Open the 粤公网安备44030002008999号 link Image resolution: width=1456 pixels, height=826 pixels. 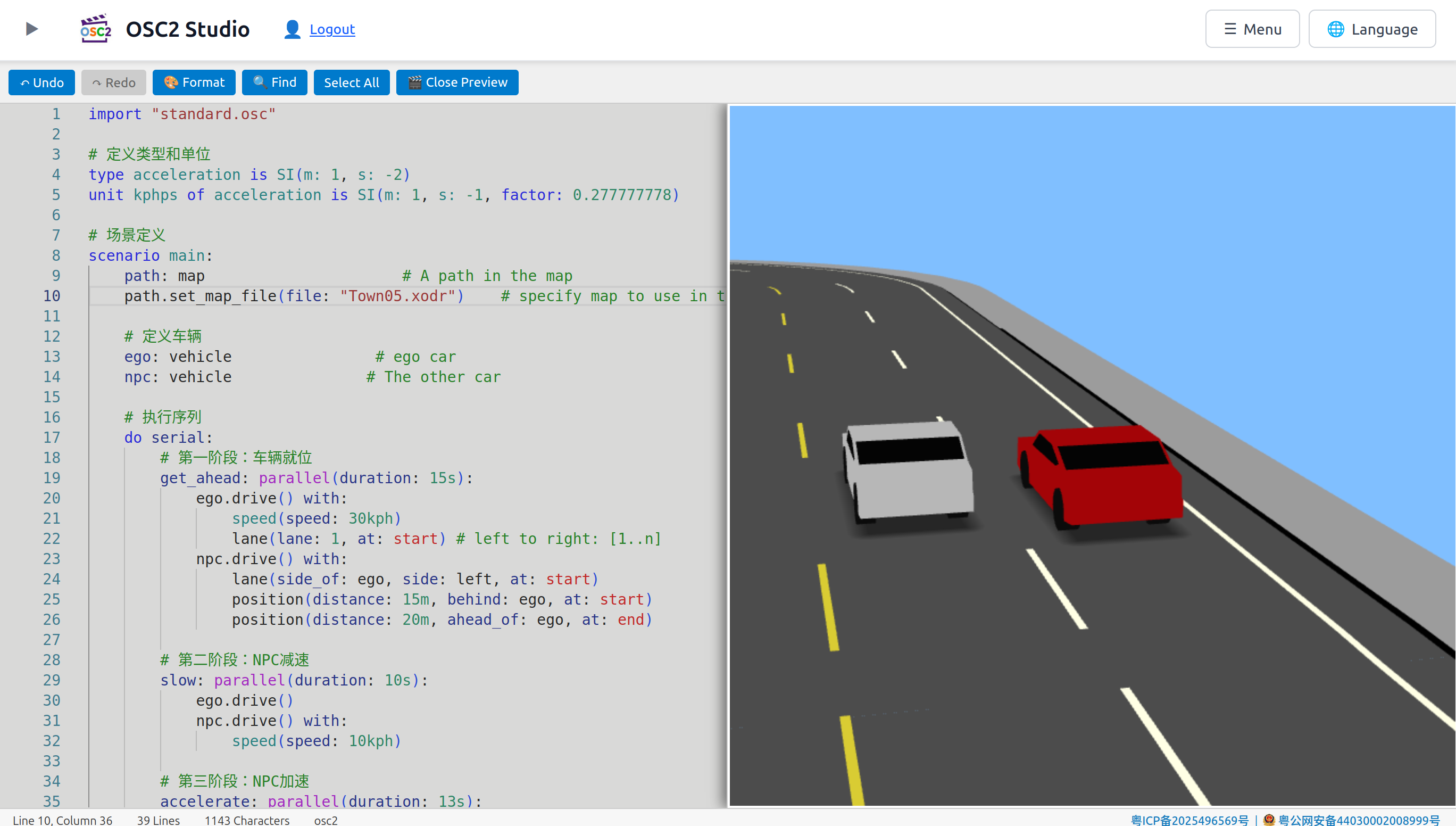1359,820
